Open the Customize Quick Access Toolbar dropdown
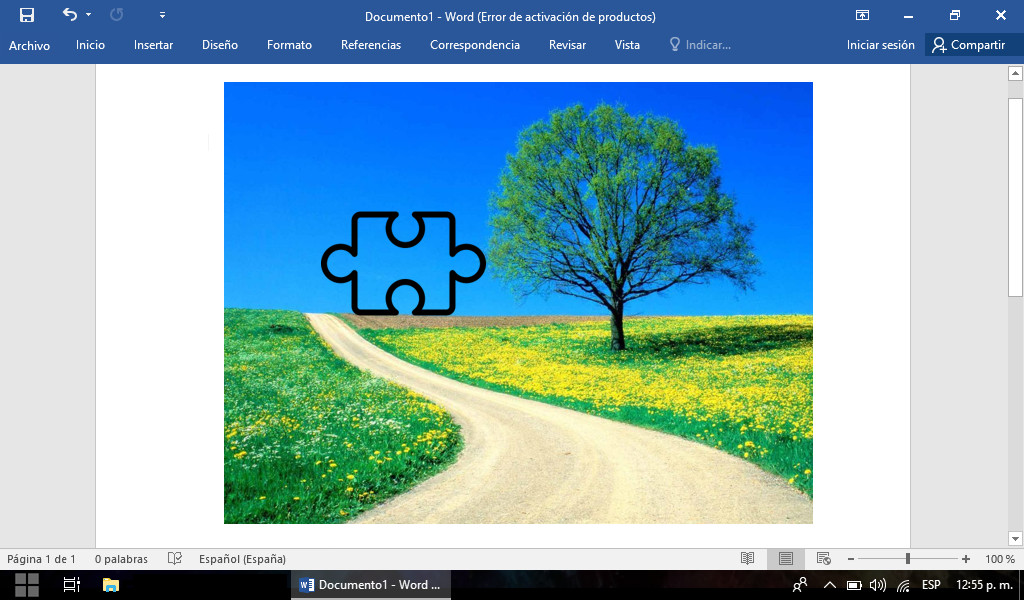This screenshot has height=600, width=1024. (162, 14)
